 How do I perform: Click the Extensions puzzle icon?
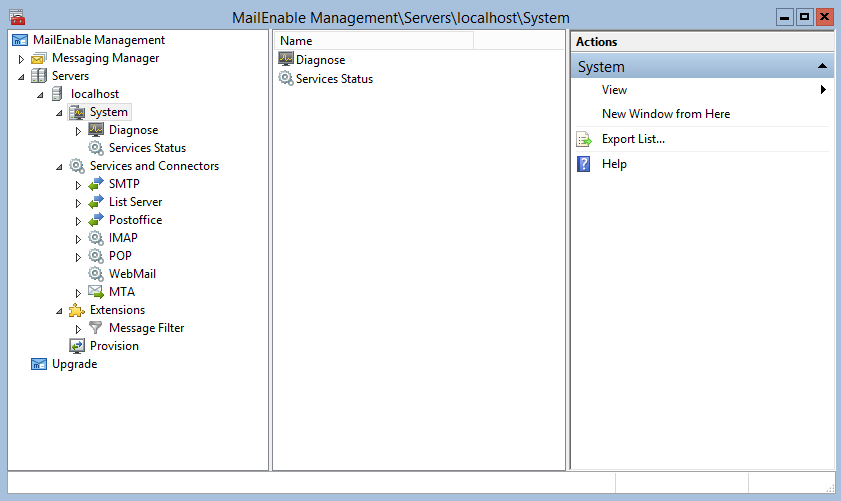click(x=77, y=310)
